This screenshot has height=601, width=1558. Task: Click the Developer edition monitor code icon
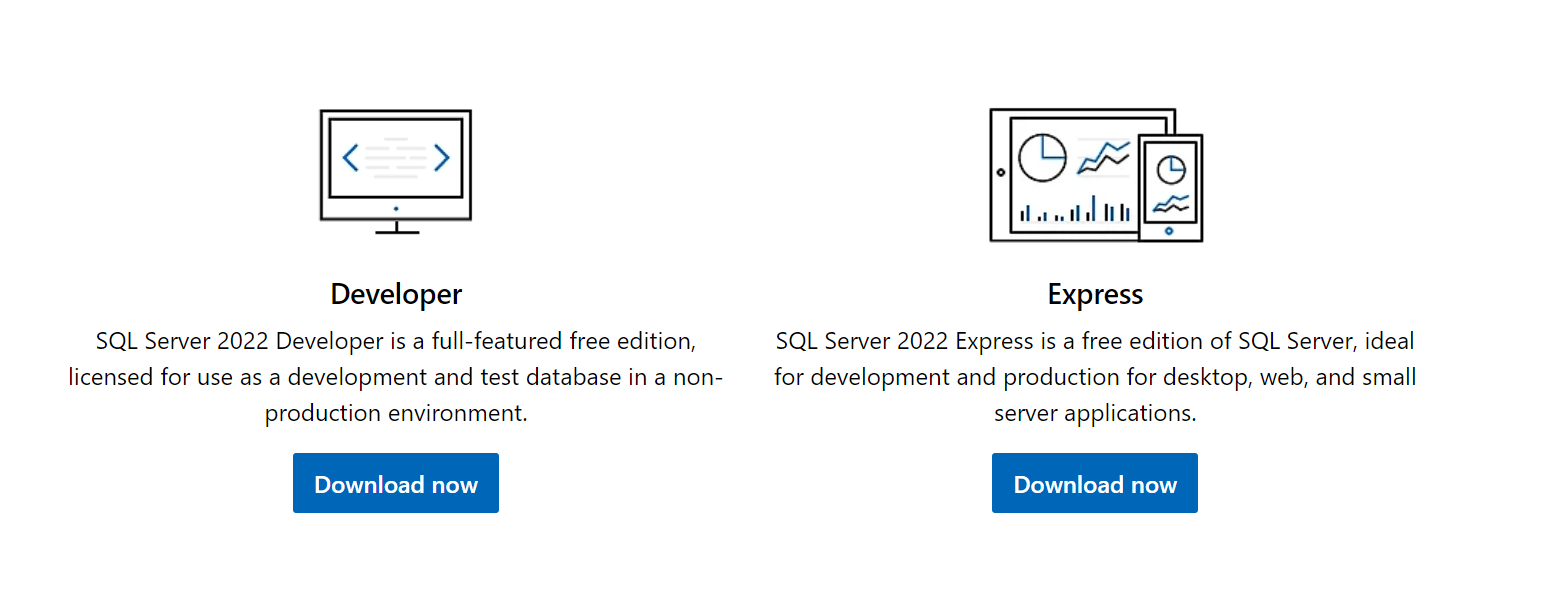pos(396,171)
